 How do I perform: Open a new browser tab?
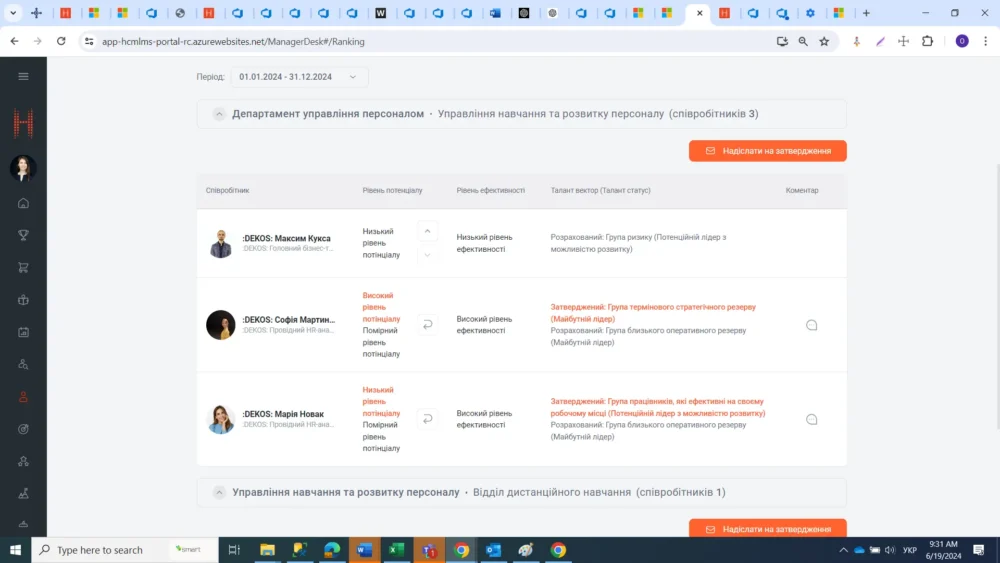tap(866, 13)
